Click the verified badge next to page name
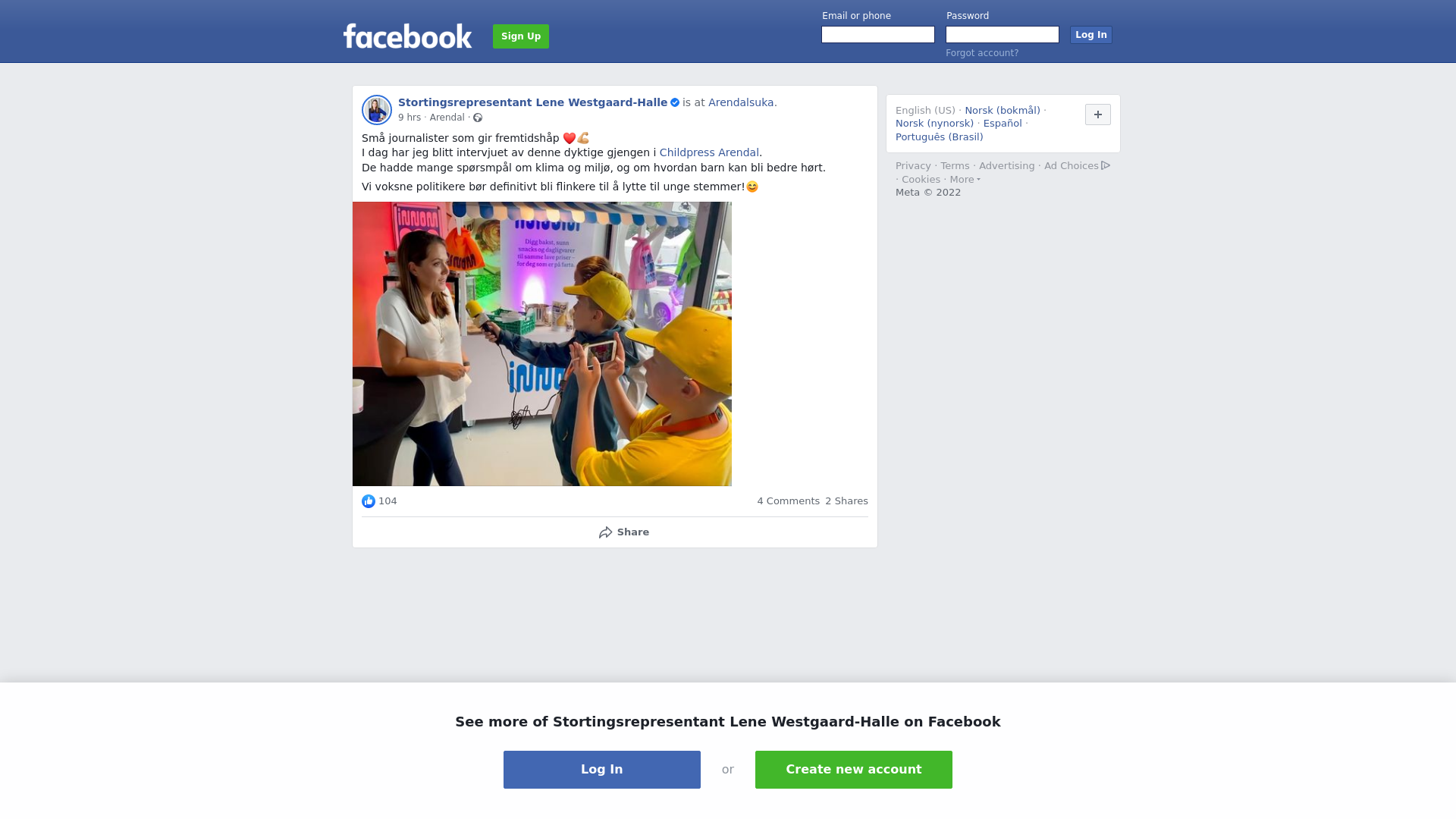 675,102
